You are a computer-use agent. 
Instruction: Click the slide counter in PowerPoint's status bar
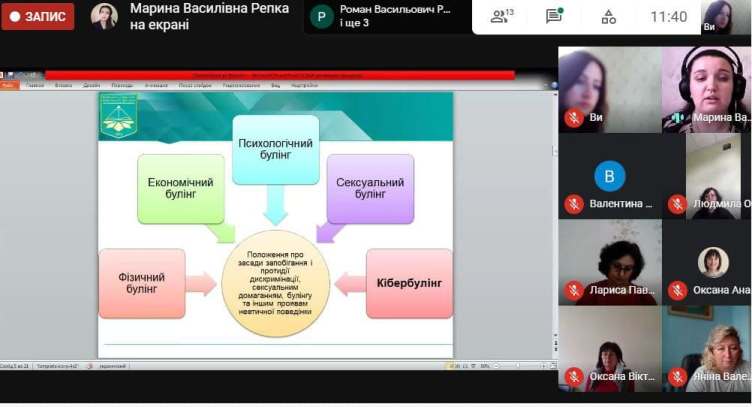[15, 366]
